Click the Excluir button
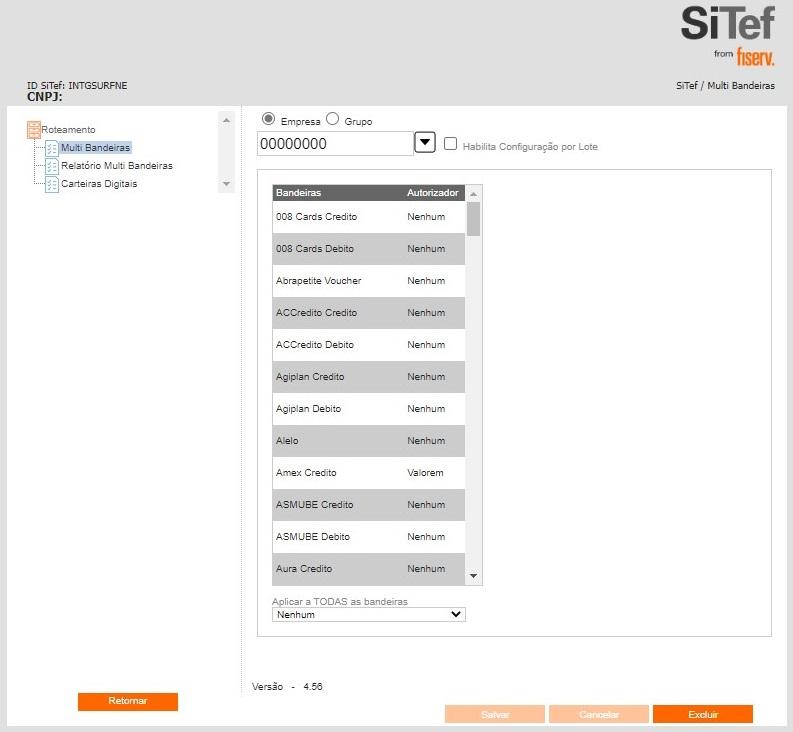The height and width of the screenshot is (732, 793). 702,714
